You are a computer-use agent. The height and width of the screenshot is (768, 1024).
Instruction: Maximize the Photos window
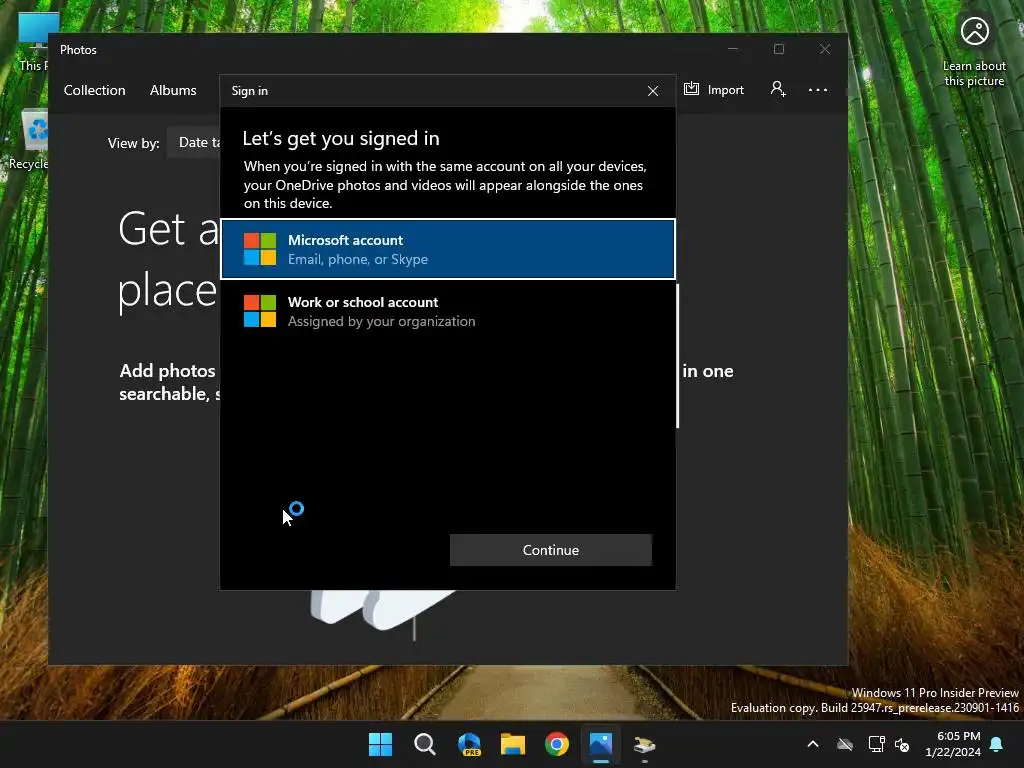coord(778,49)
